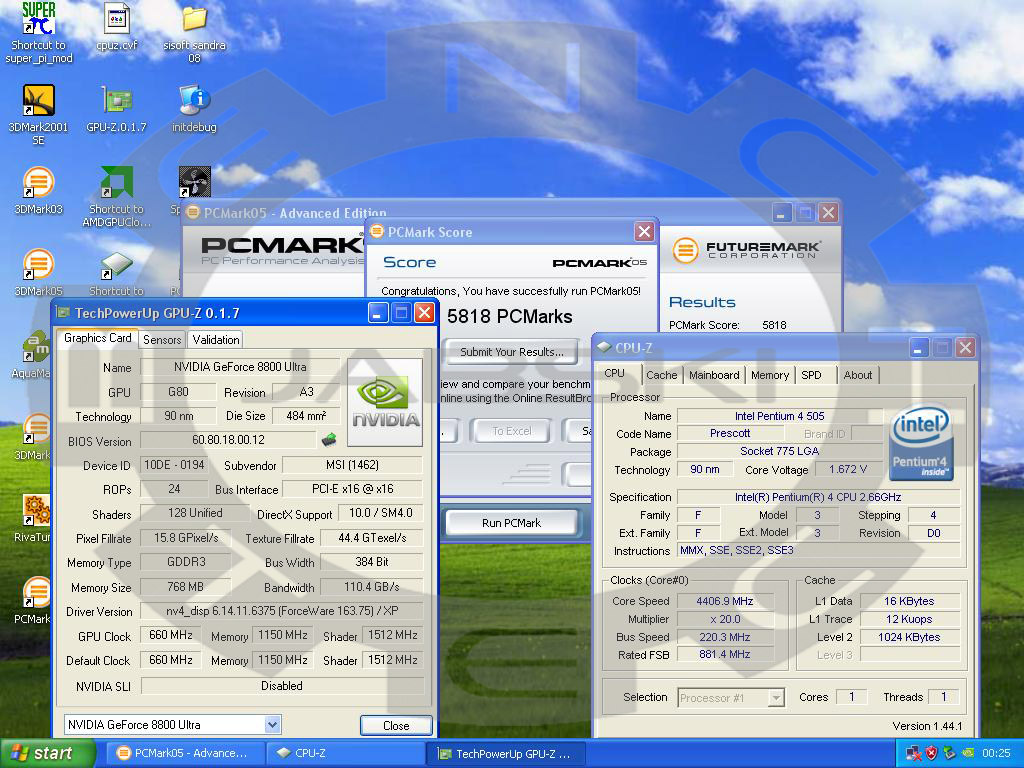This screenshot has width=1024, height=768.
Task: Click the Intel Pentium 4 logo in CPU-Z
Action: pyautogui.click(x=921, y=441)
